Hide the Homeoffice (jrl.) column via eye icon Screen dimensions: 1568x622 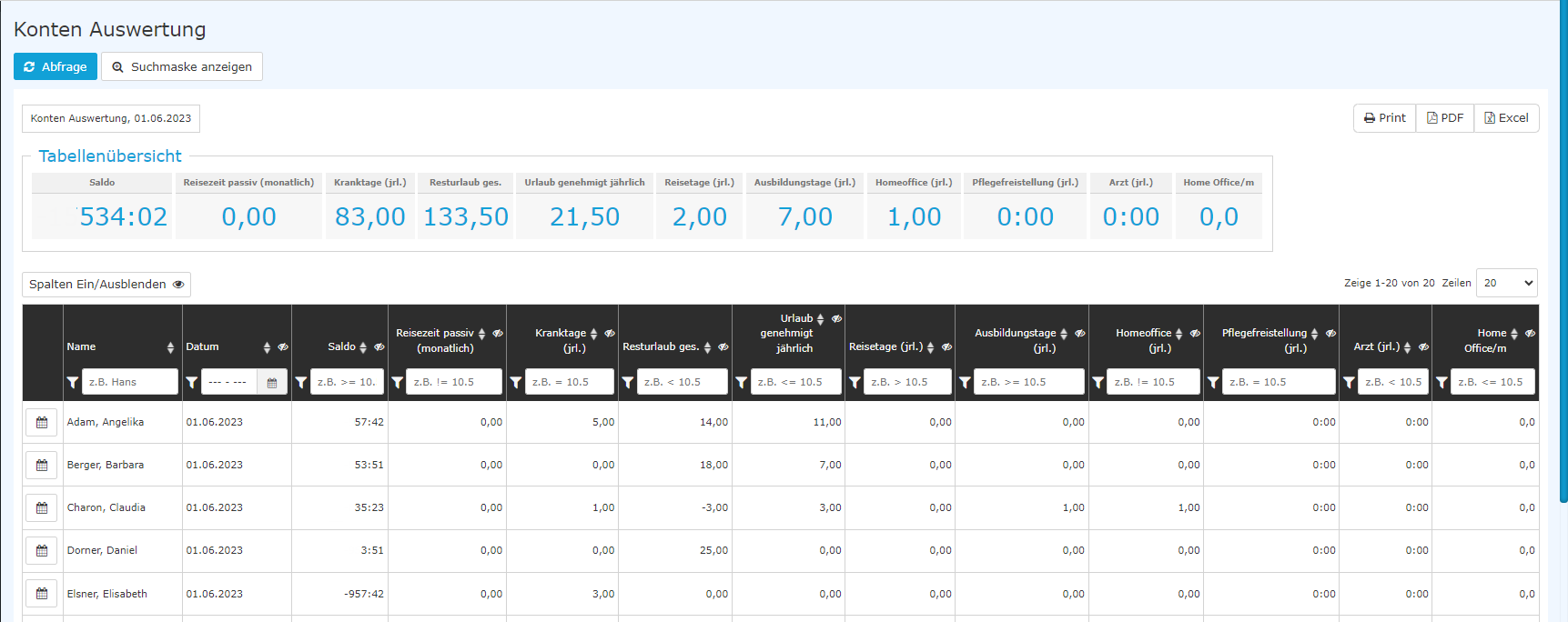[1195, 334]
